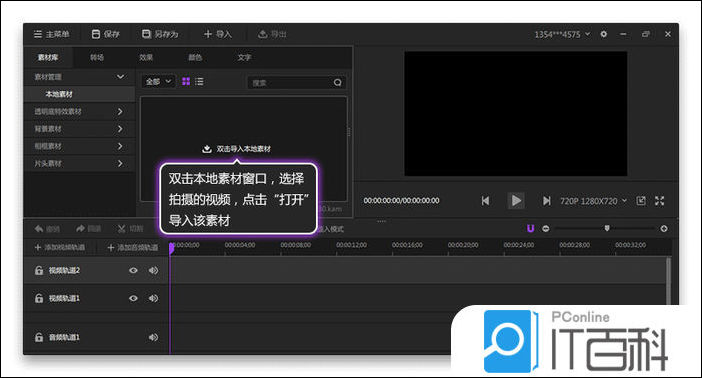Open the 720P 1280X720 resolution dropdown

pos(593,201)
